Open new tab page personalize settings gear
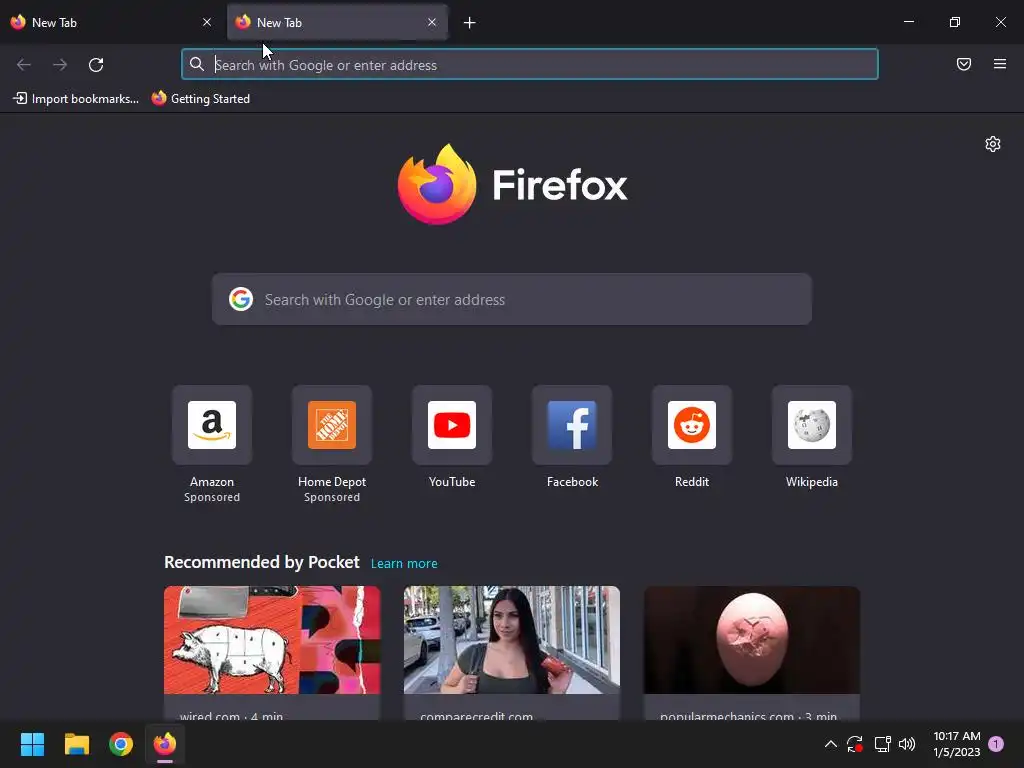Screen dimensions: 1024x768 pos(993,144)
